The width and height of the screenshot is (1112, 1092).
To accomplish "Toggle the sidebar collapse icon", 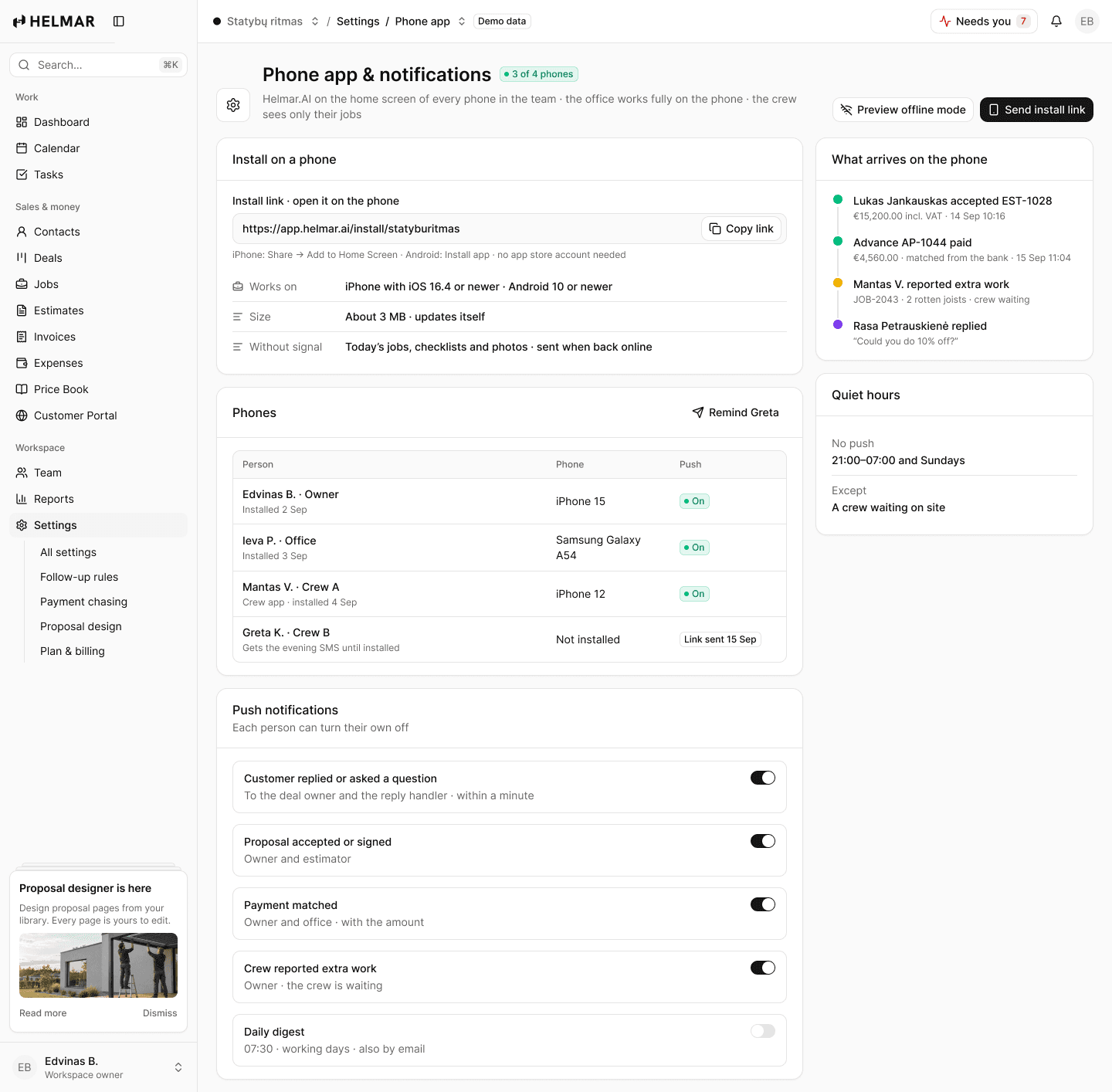I will 119,22.
